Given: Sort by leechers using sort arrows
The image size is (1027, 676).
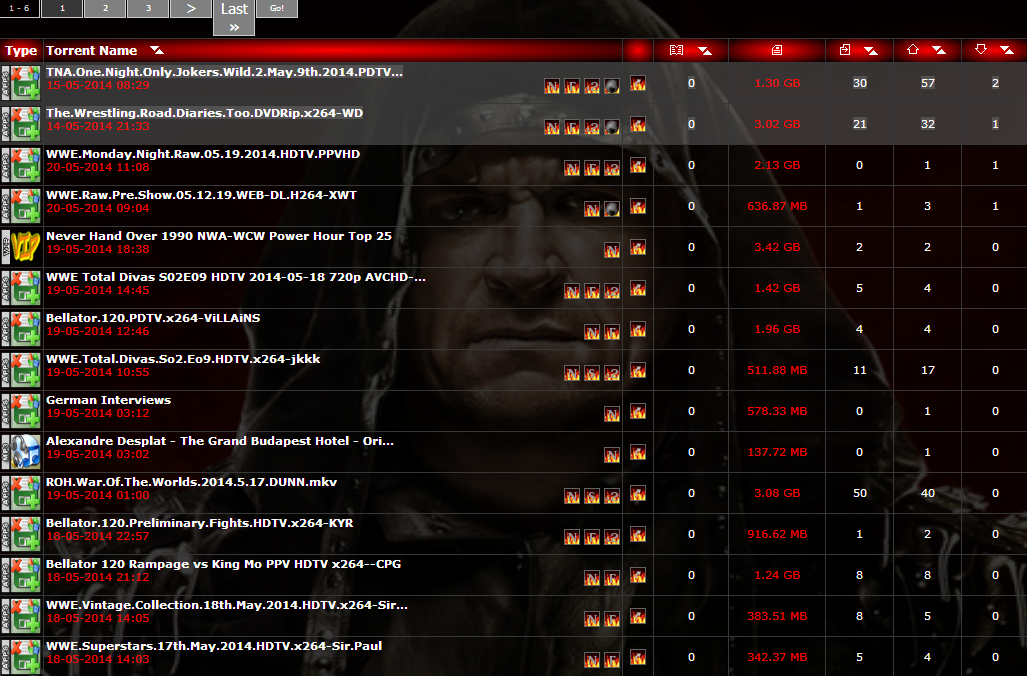Looking at the screenshot, I should click(x=1007, y=50).
